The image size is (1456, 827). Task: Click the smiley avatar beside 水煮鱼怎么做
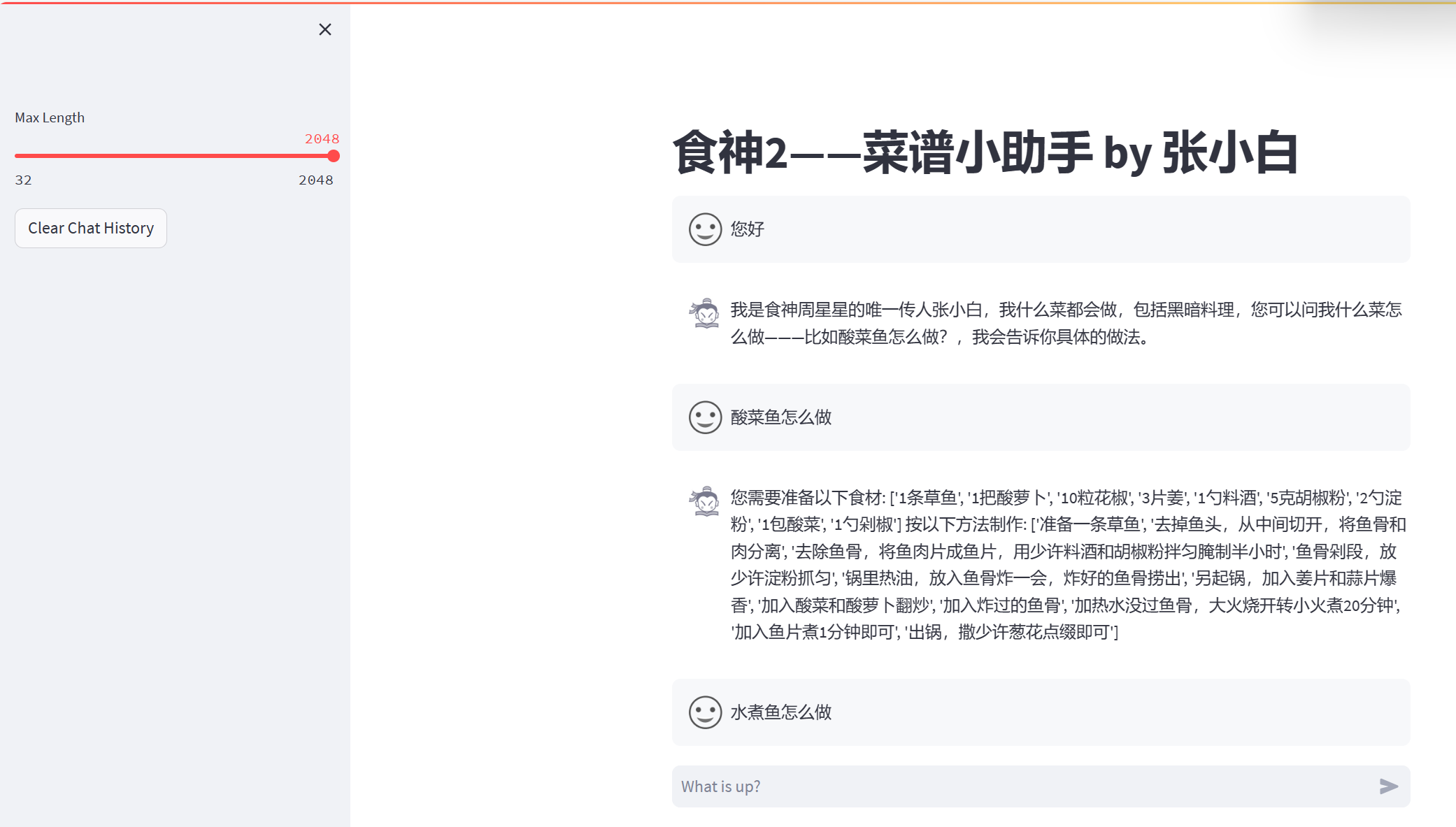click(705, 712)
